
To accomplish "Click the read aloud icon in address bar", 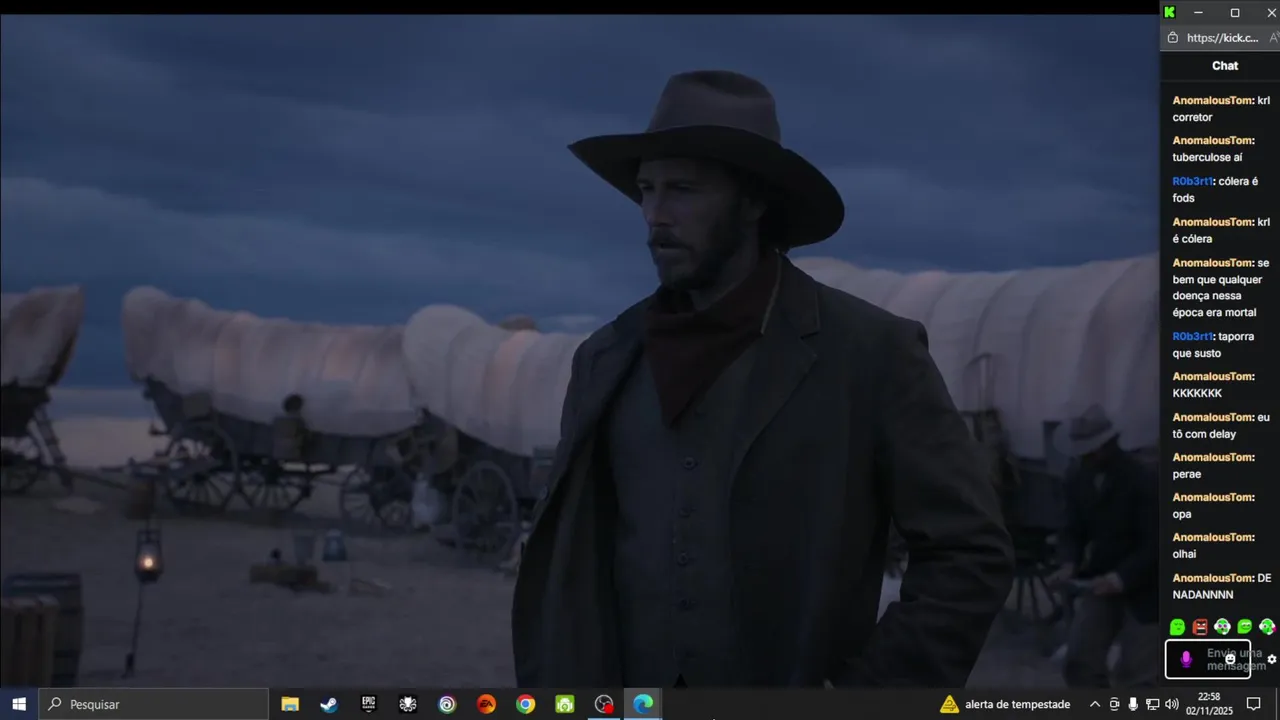I will [1274, 38].
